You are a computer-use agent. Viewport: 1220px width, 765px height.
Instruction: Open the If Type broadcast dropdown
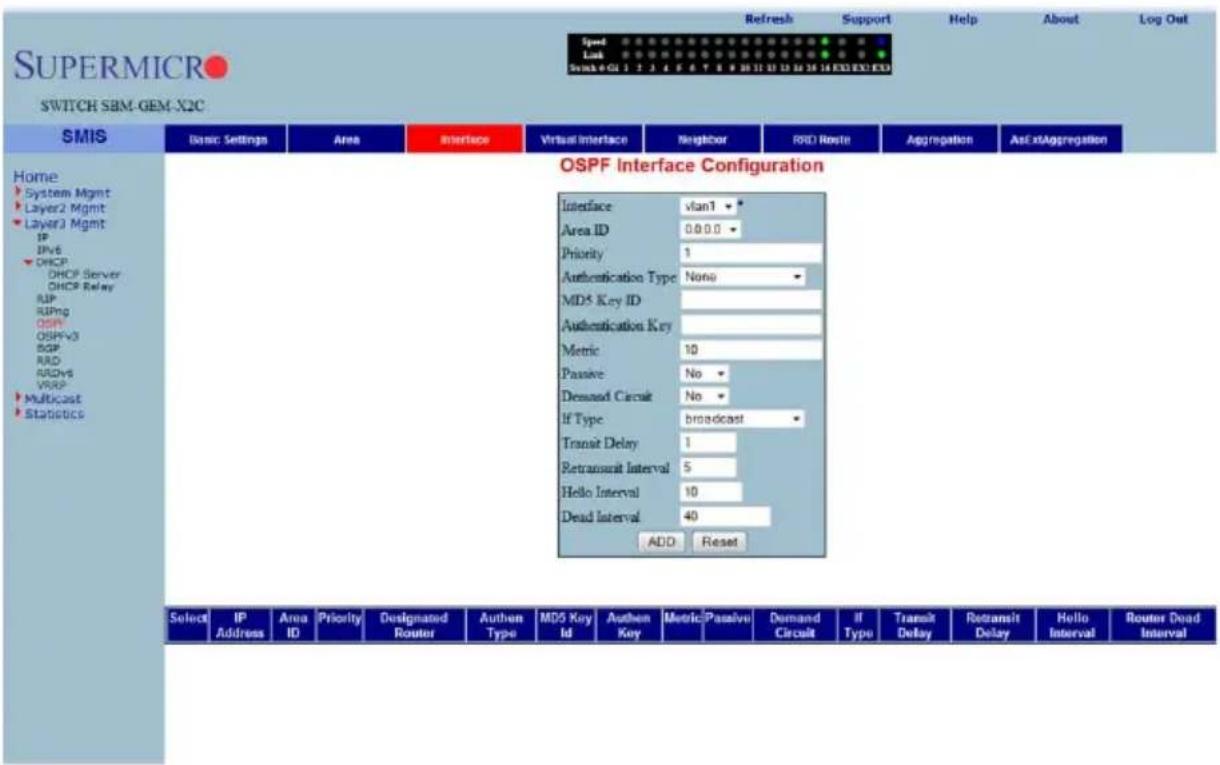(x=743, y=420)
